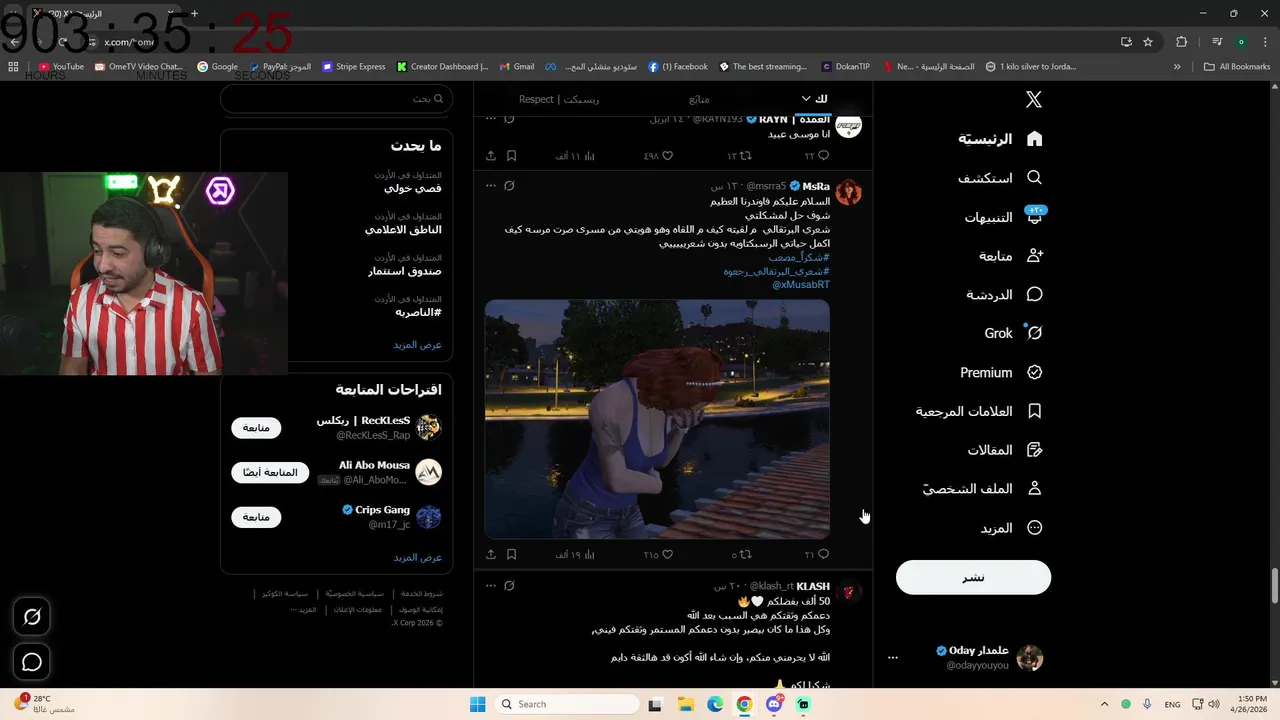This screenshot has width=1280, height=720.
Task: Switch to the متابع following tab
Action: pos(699,99)
